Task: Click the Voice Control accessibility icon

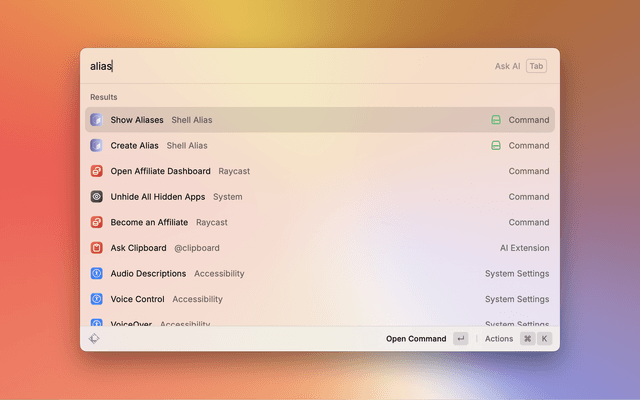Action: 97,299
